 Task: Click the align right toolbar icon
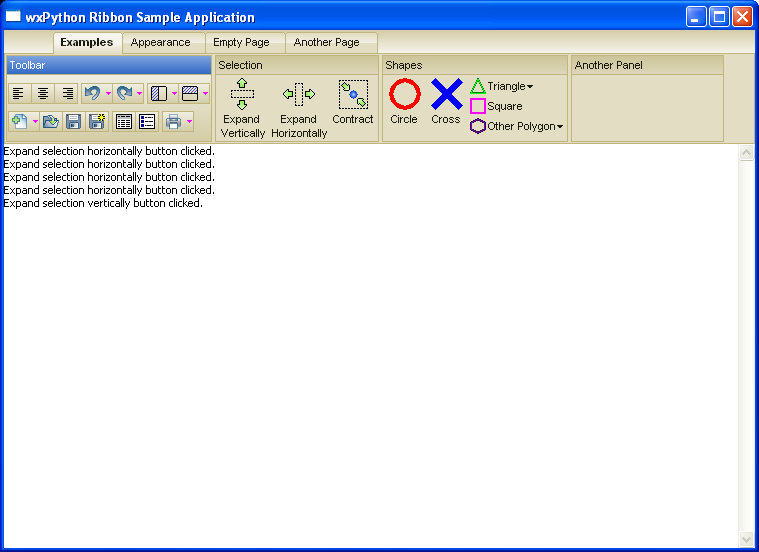click(x=67, y=93)
